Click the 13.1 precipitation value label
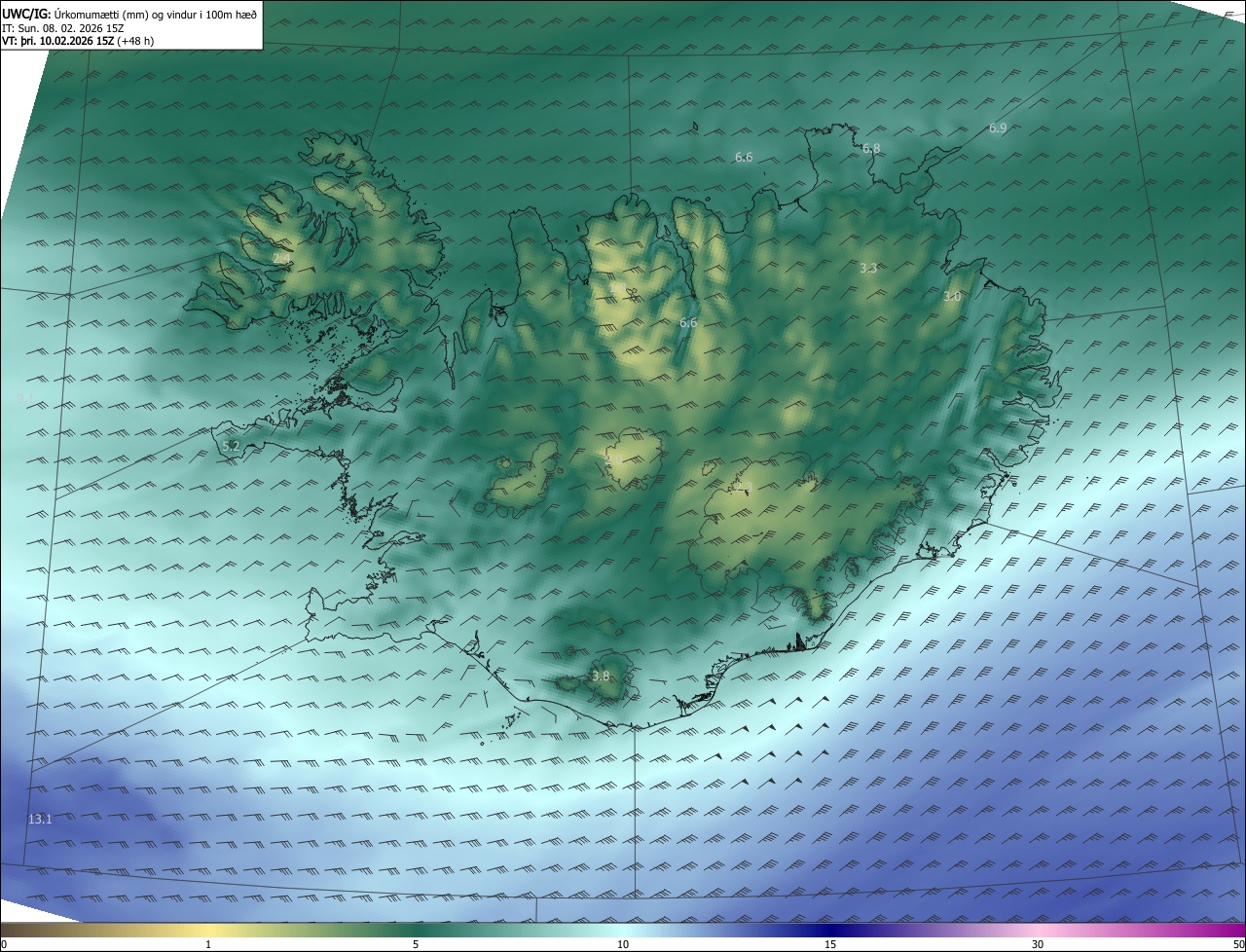Screen dimensions: 1246x952 pyautogui.click(x=40, y=820)
